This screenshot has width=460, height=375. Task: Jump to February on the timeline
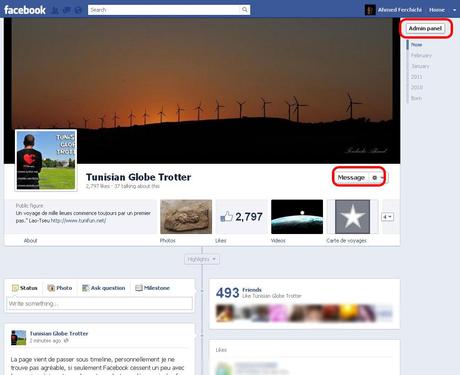[x=421, y=55]
